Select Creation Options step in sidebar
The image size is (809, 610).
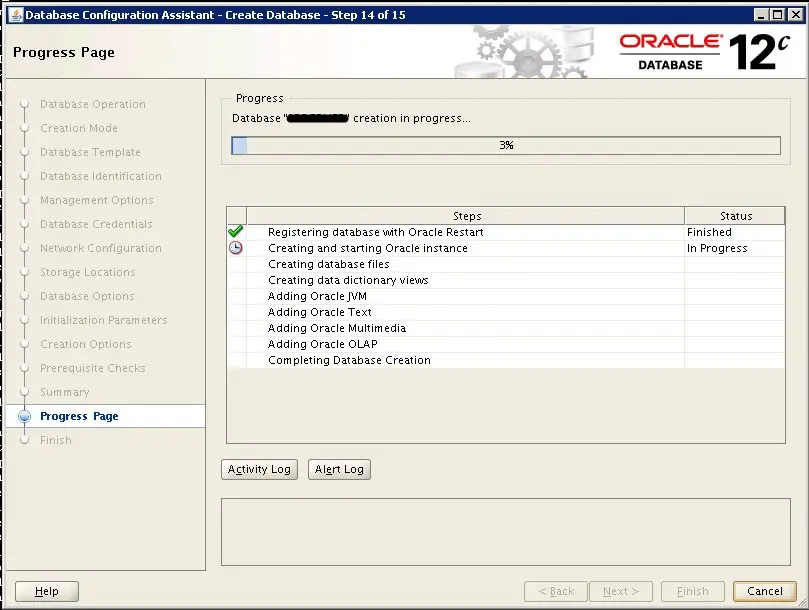click(x=86, y=344)
